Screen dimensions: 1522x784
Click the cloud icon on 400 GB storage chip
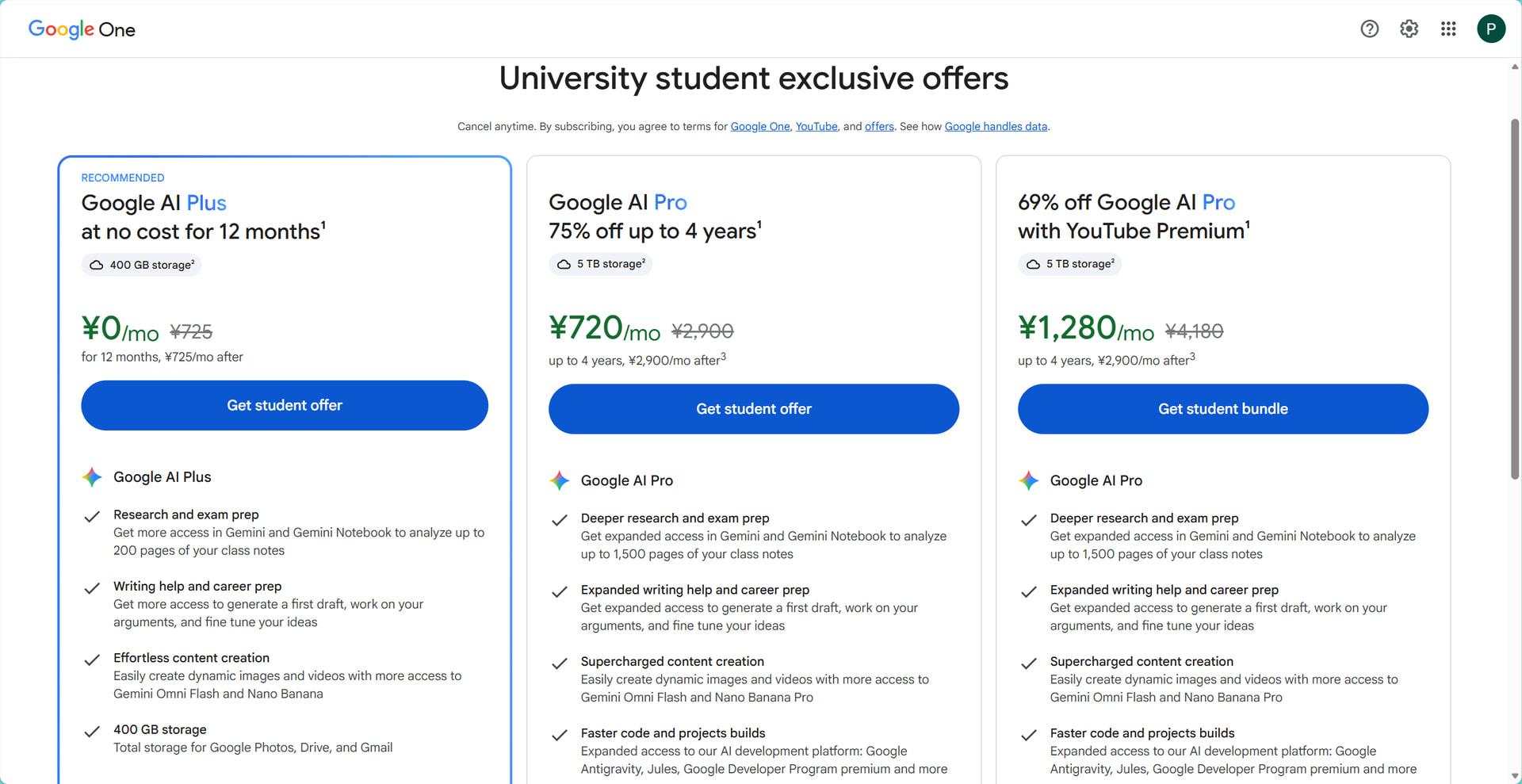click(97, 265)
